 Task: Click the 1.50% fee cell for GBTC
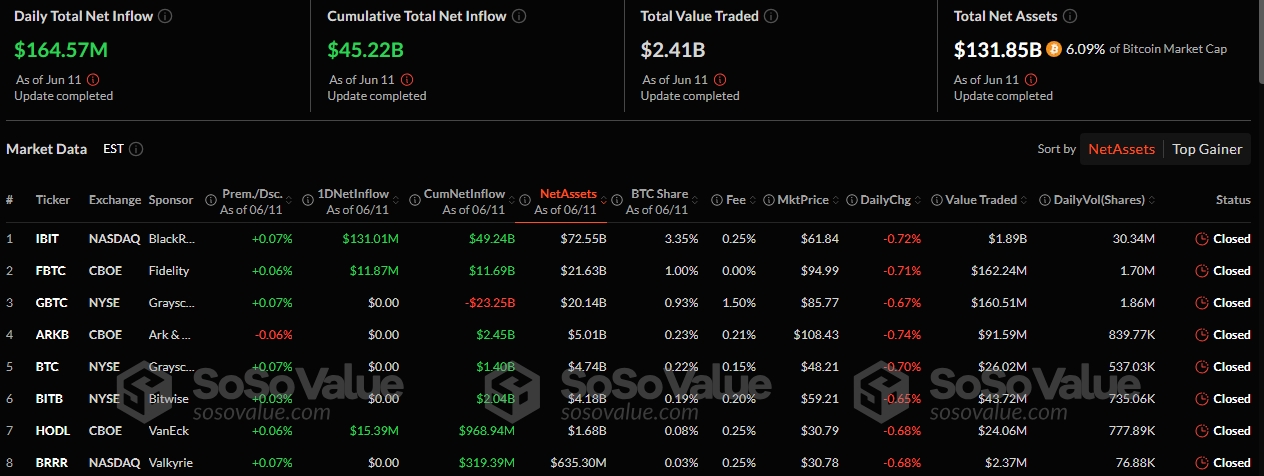coord(740,303)
